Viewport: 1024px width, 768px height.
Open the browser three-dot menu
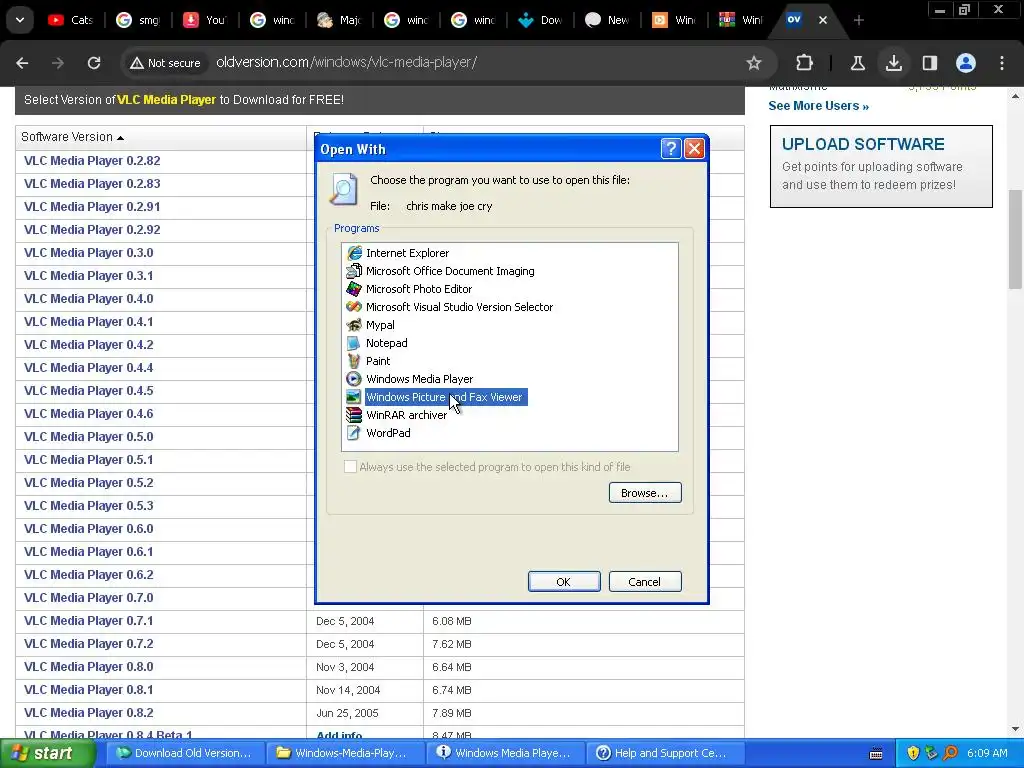[1002, 63]
